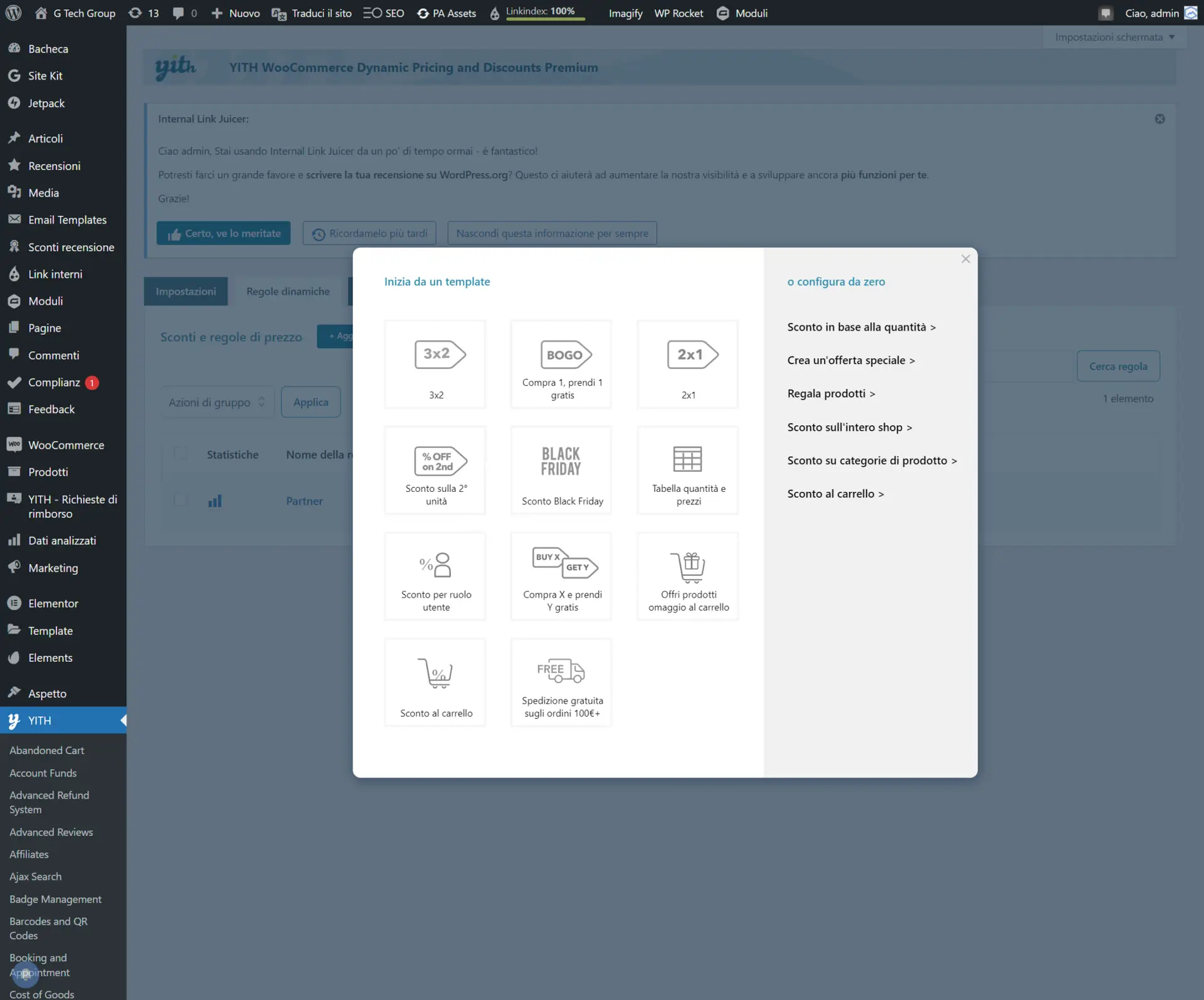Select the Jetpack icon in the sidebar
This screenshot has width=1204, height=1000.
14,103
